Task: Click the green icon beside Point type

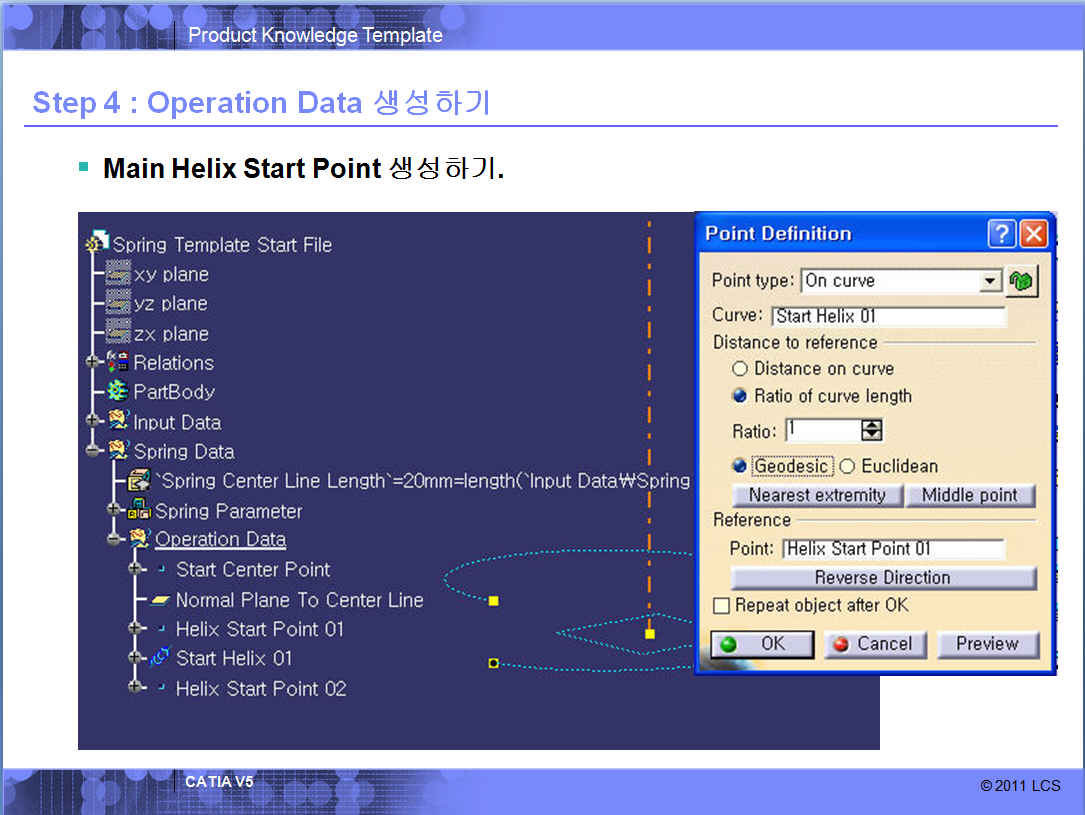Action: tap(1021, 281)
